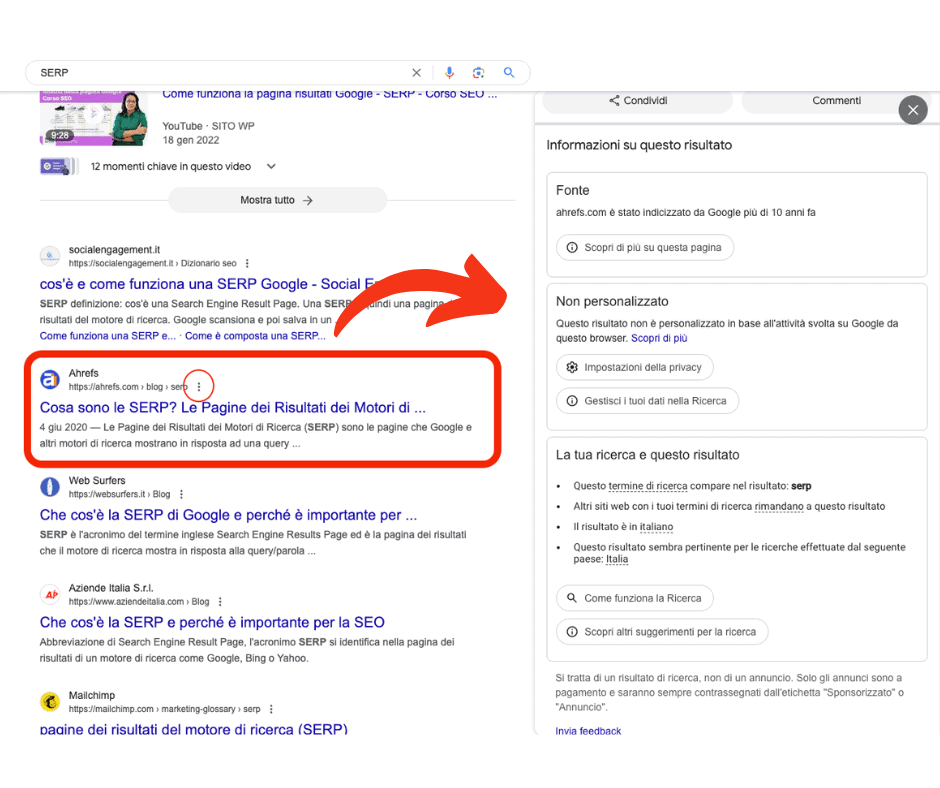Click 'La tua ricerca e questo risultato' heading
The height and width of the screenshot is (788, 940).
point(647,455)
